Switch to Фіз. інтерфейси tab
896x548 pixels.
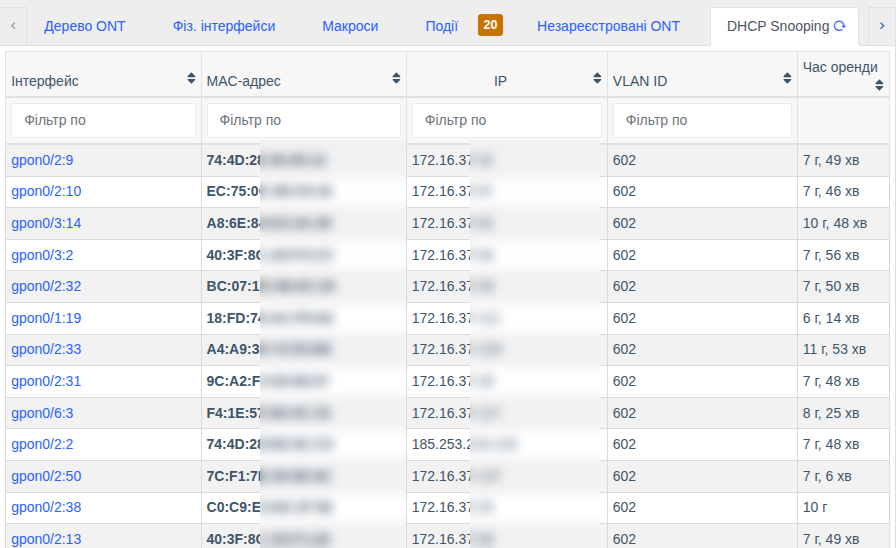click(224, 26)
